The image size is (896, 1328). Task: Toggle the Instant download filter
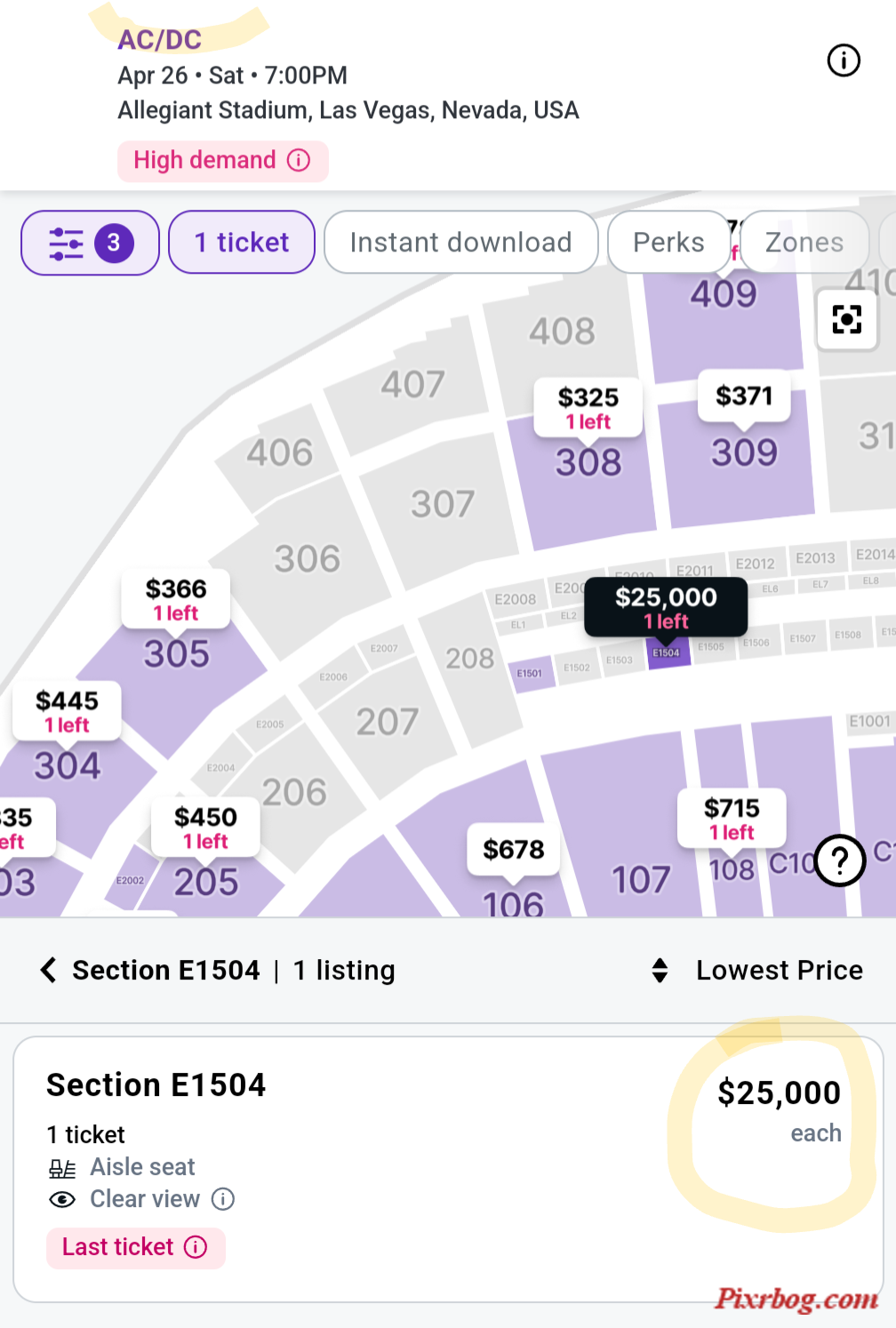(x=460, y=242)
